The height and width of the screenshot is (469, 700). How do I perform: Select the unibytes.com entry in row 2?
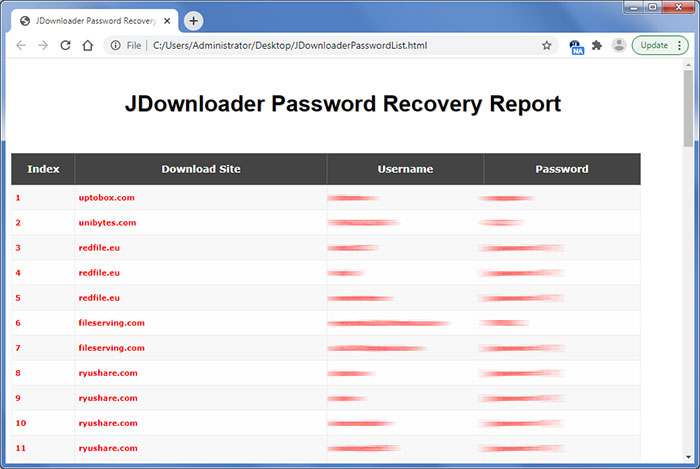click(107, 223)
